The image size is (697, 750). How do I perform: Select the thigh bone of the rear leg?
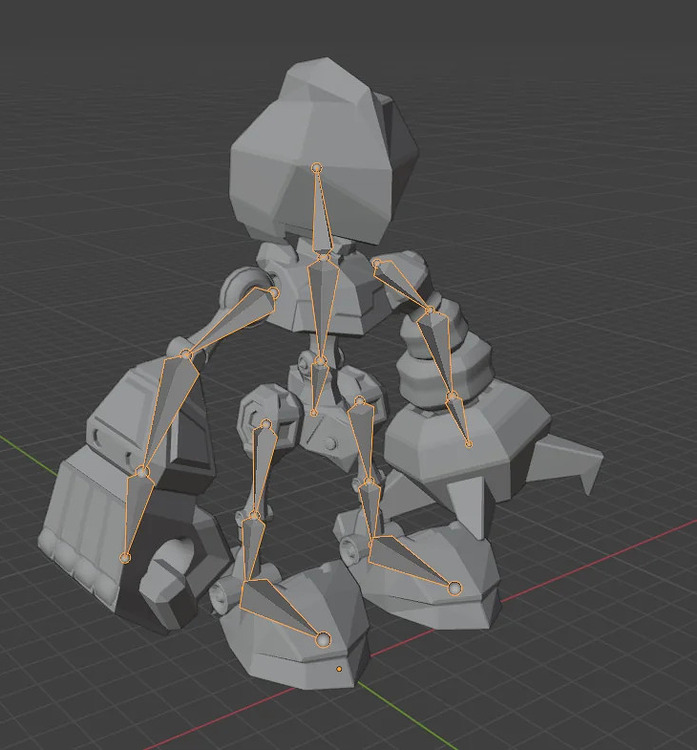[x=361, y=438]
